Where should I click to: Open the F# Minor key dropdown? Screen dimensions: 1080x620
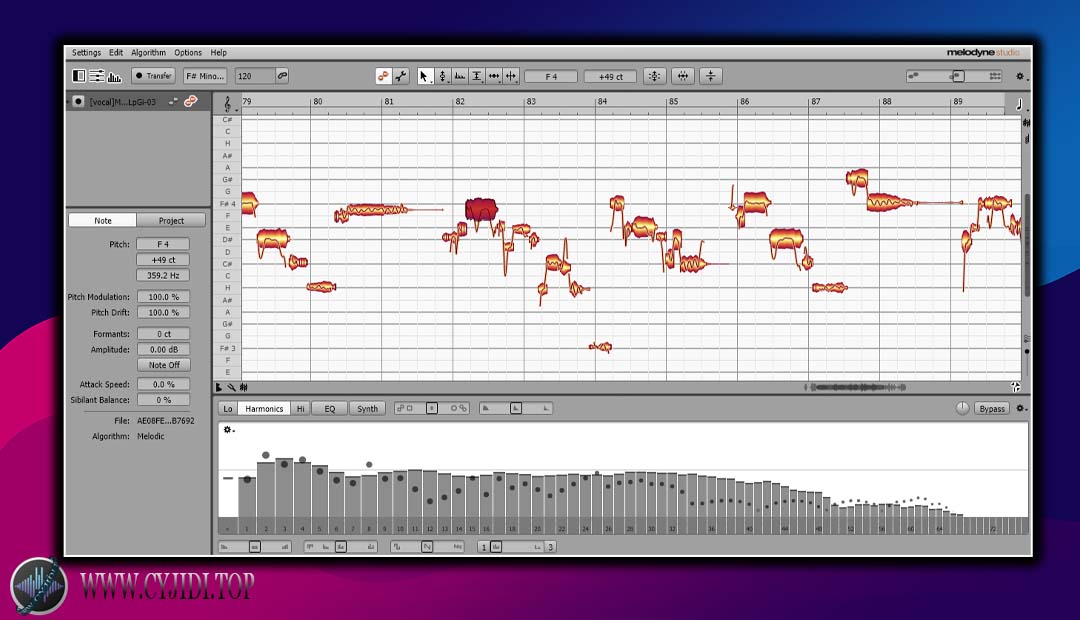(x=205, y=76)
